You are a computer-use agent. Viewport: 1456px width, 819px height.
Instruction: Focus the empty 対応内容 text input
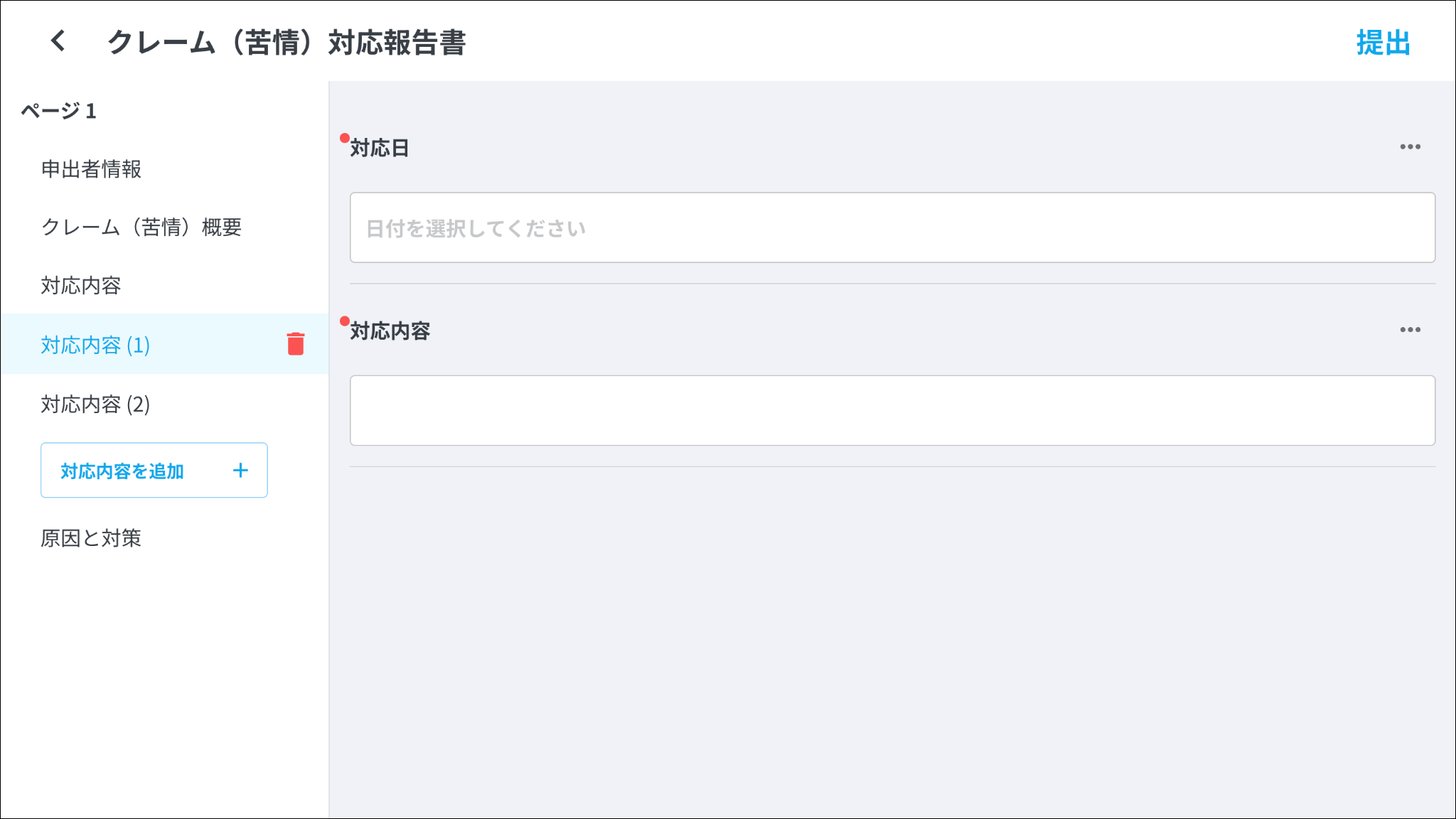click(x=892, y=410)
